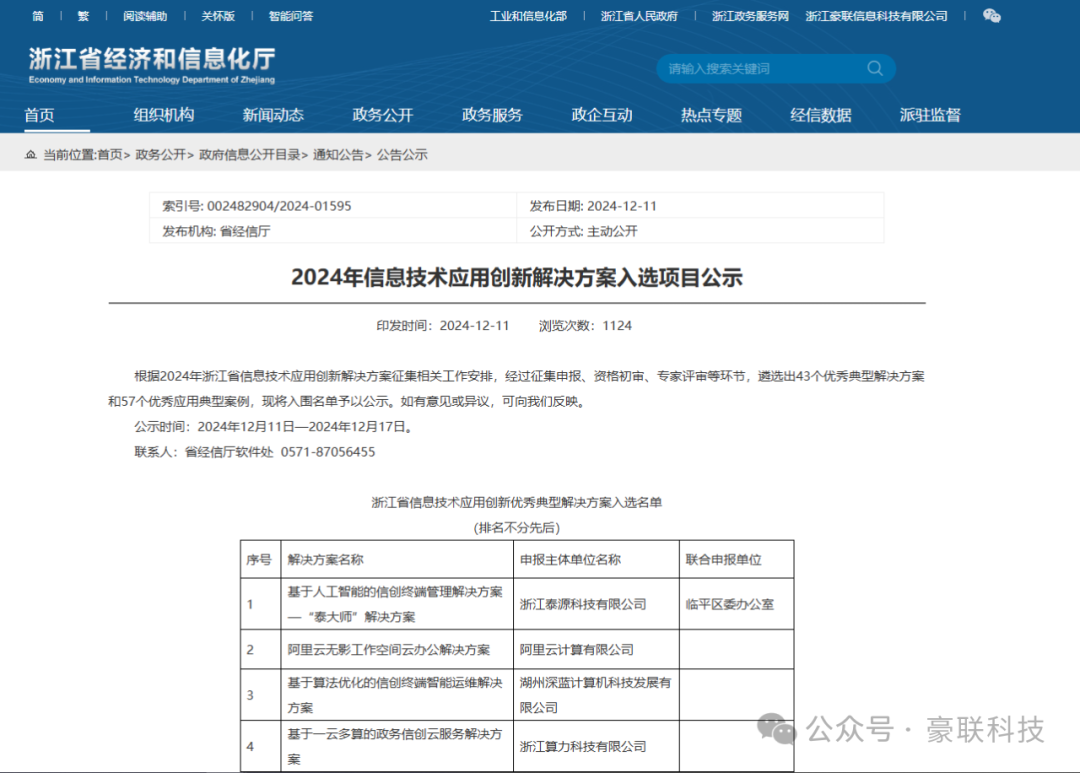This screenshot has width=1080, height=773.
Task: Click the 印发时间: 2024-12-11 text
Action: pos(442,326)
